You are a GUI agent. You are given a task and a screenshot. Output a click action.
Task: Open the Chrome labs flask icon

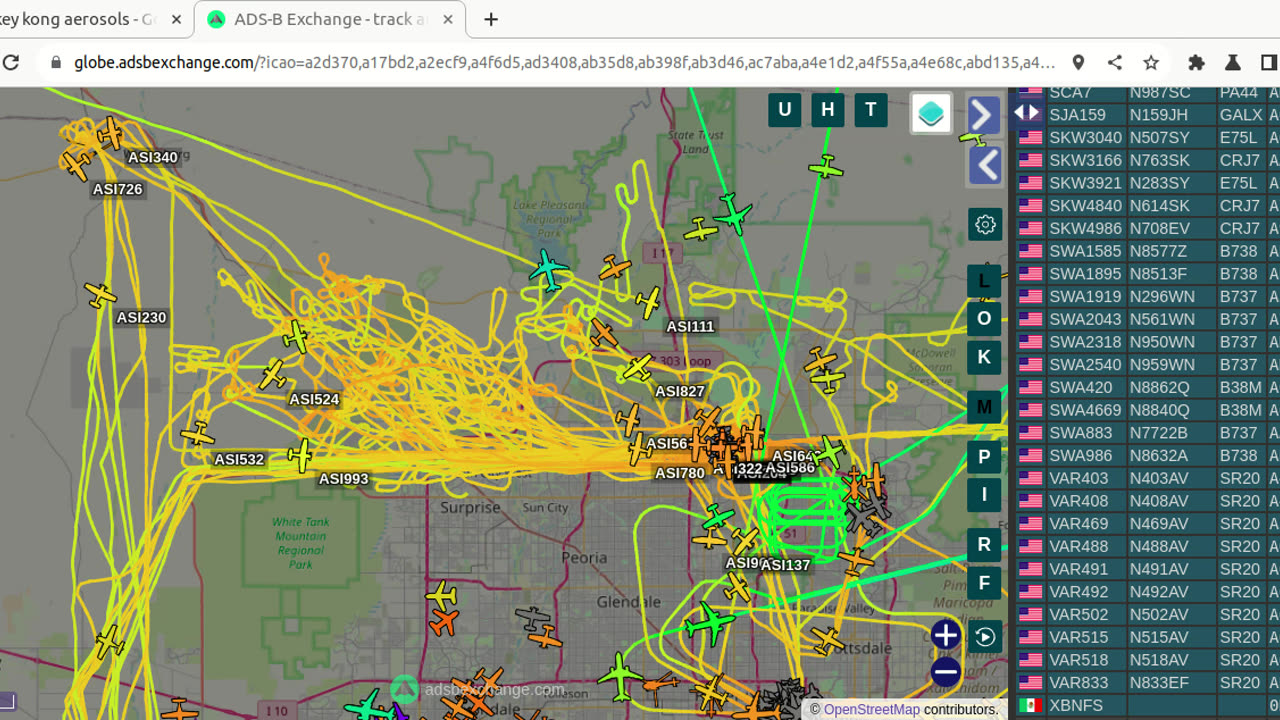click(x=1232, y=62)
